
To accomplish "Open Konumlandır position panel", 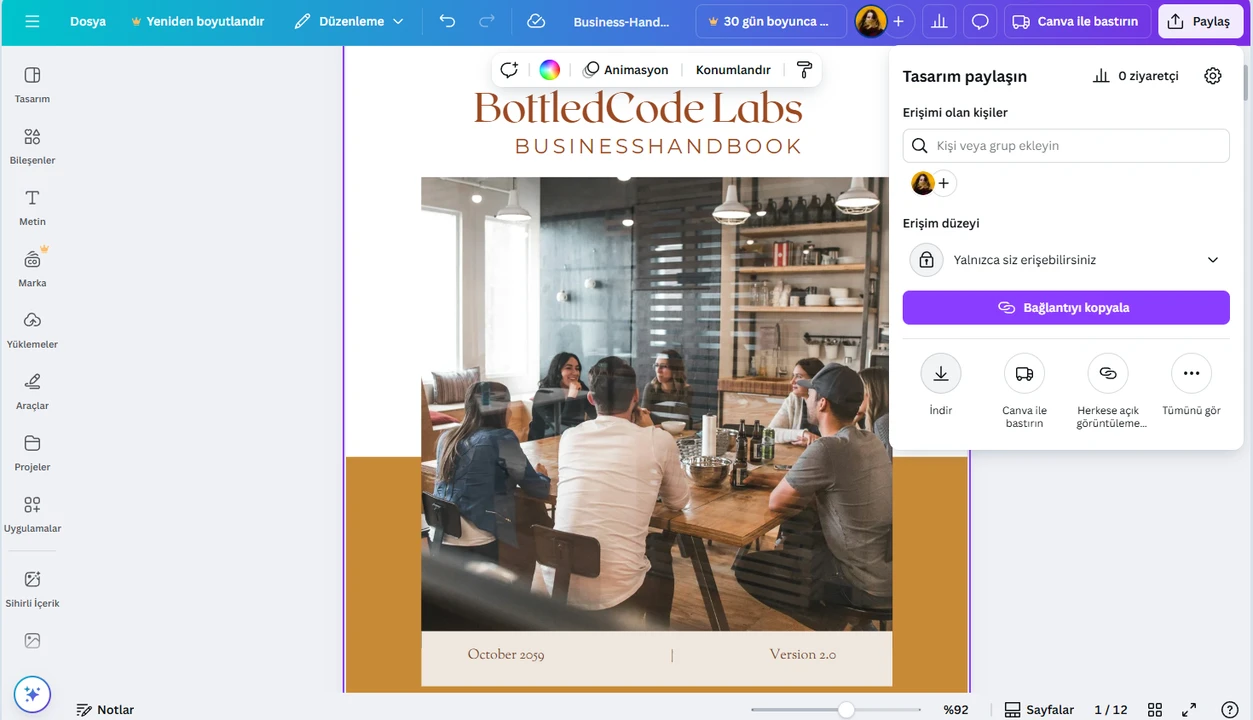I will [x=733, y=70].
